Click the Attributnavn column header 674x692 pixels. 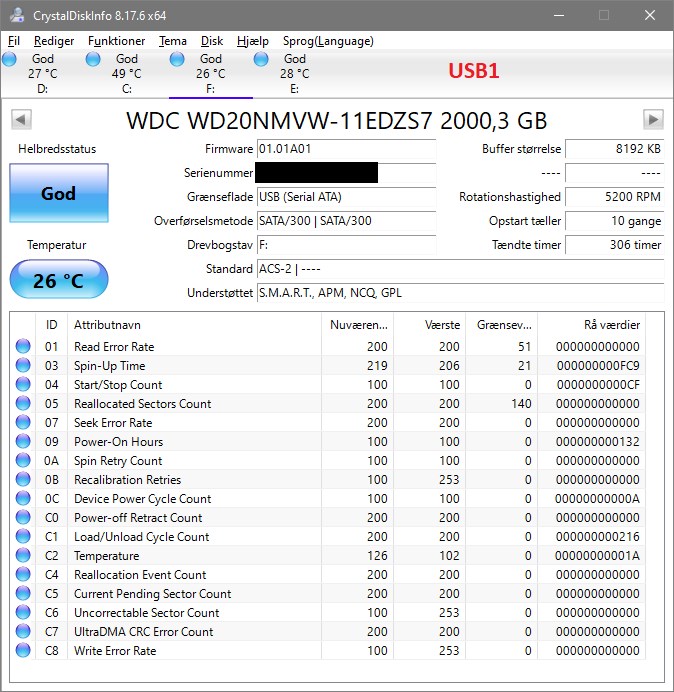point(195,325)
